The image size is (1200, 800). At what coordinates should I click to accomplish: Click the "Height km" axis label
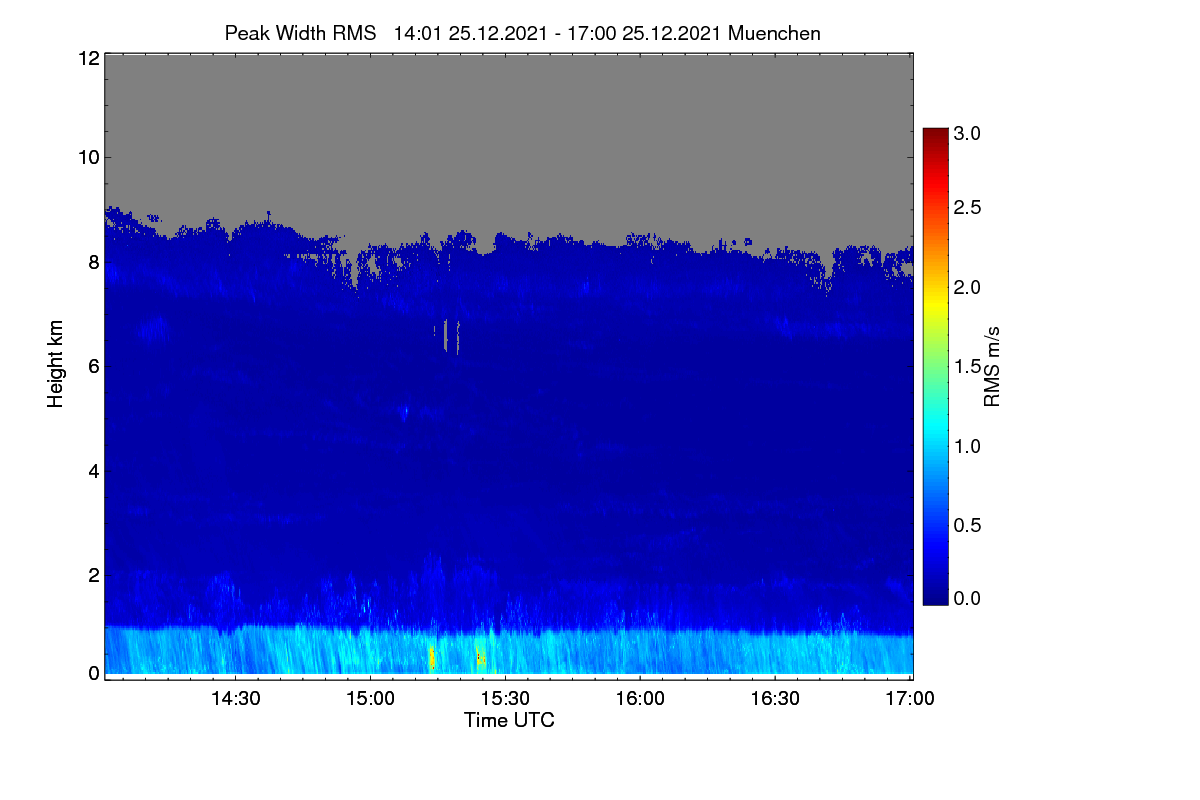(56, 364)
